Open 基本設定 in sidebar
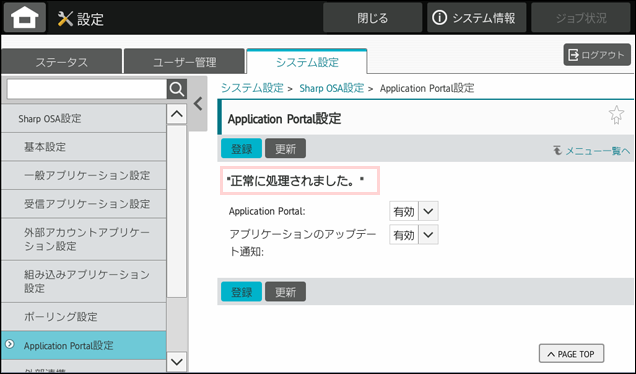Viewport: 636px width, 374px height. point(84,147)
